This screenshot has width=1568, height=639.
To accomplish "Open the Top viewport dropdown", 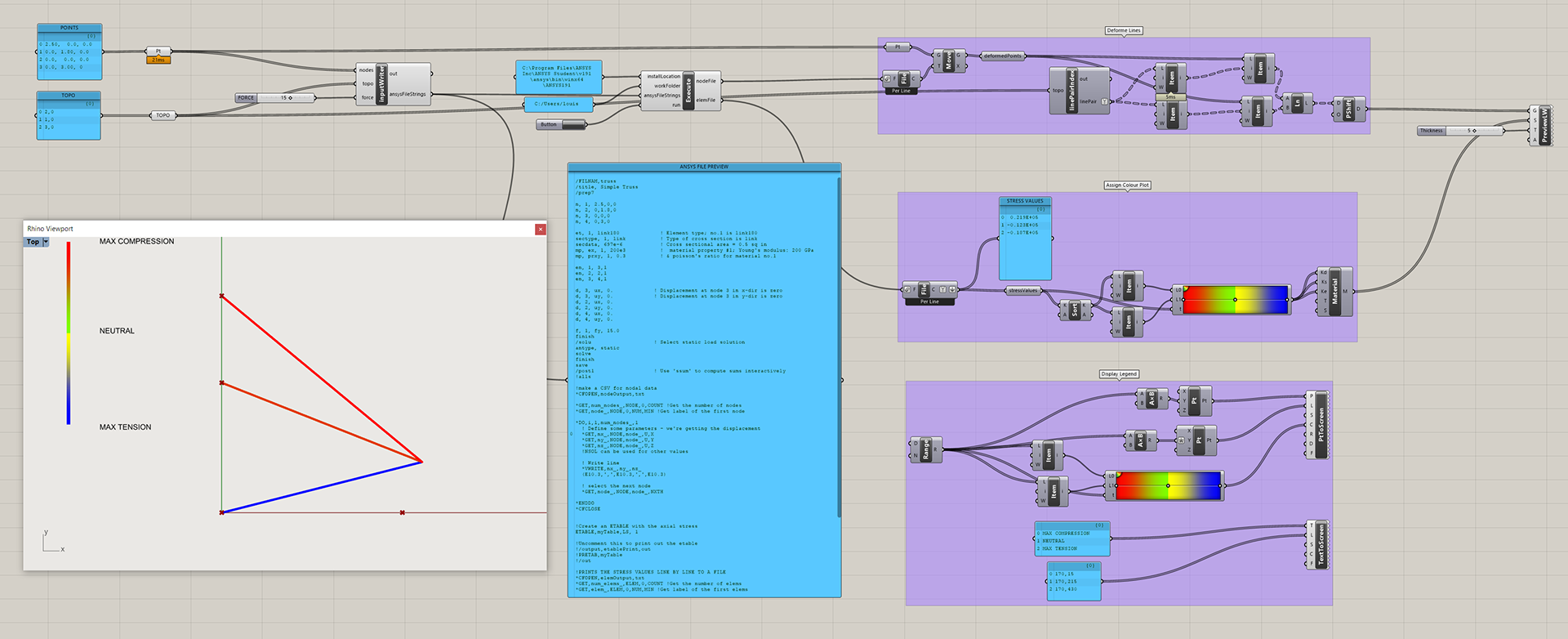I will [x=46, y=242].
